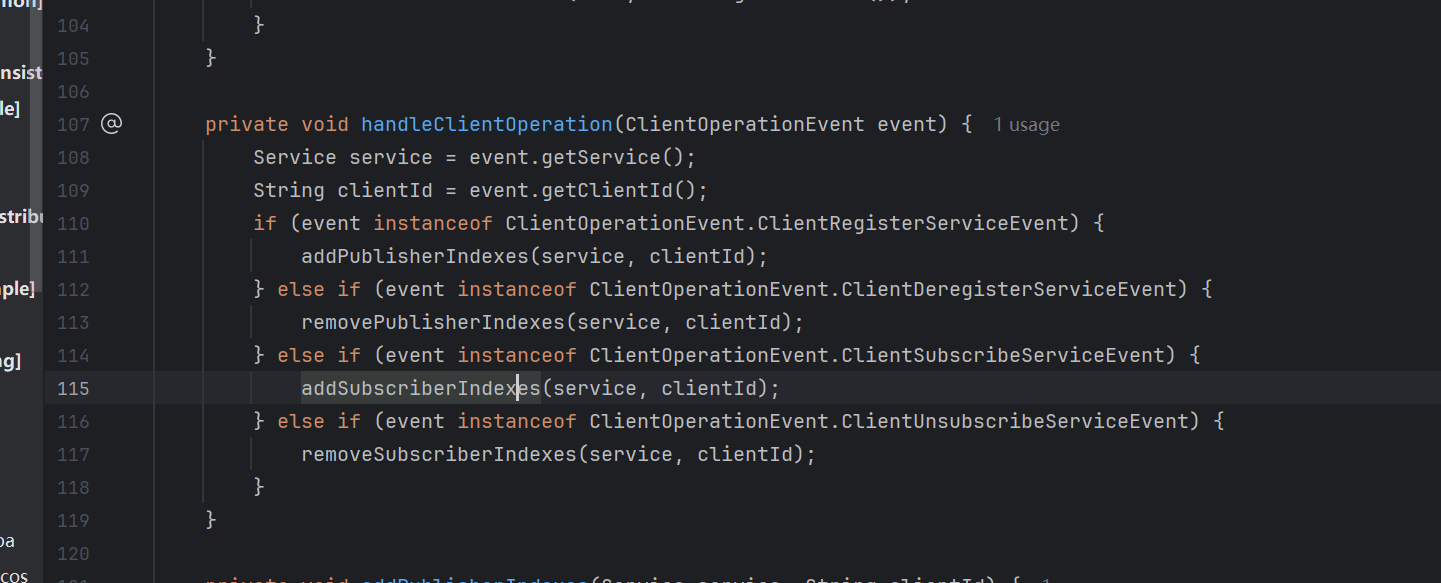Click line number 110 in the gutter
Image resolution: width=1441 pixels, height=583 pixels.
coord(73,223)
